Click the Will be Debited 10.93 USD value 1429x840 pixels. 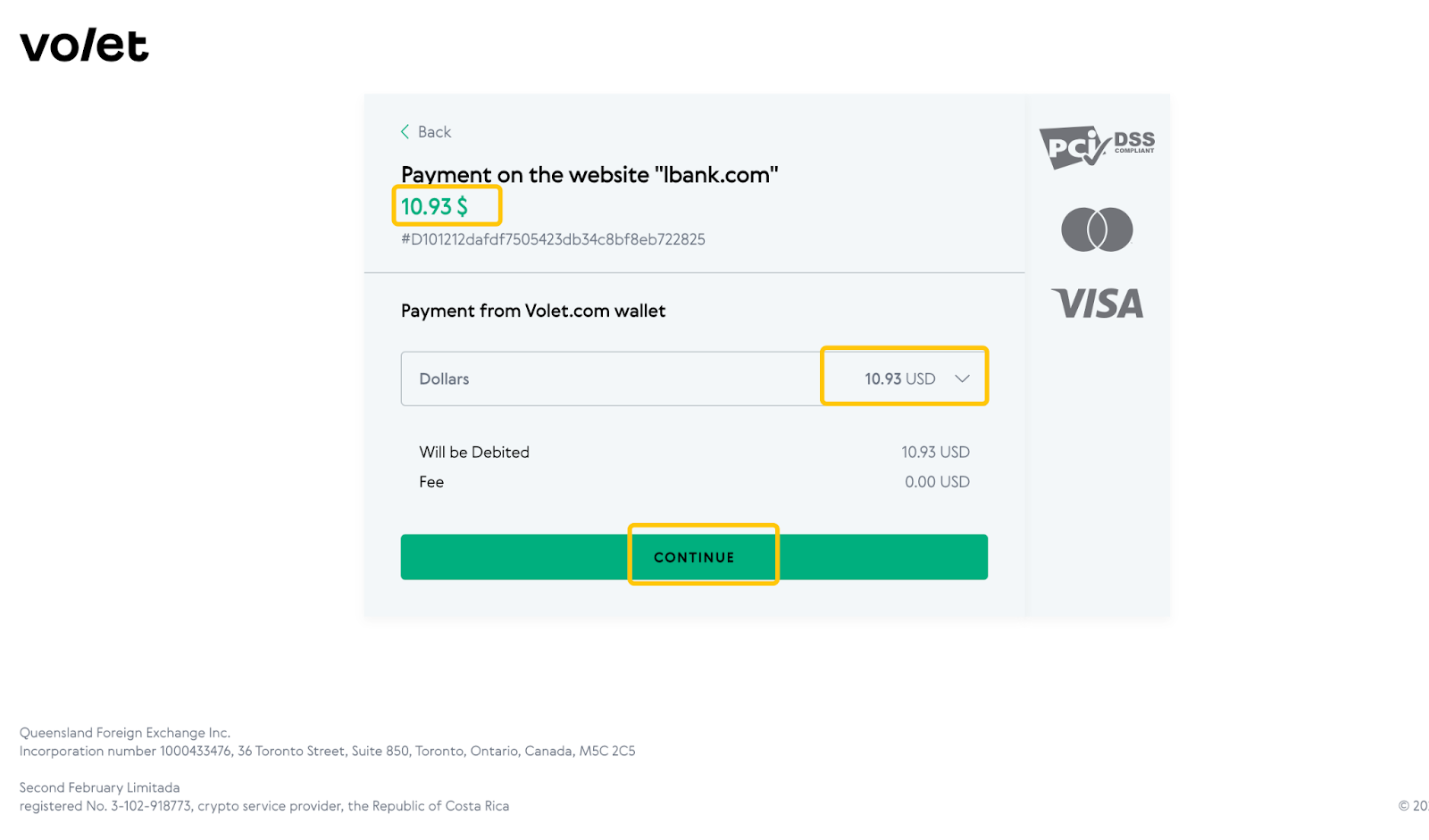point(935,453)
